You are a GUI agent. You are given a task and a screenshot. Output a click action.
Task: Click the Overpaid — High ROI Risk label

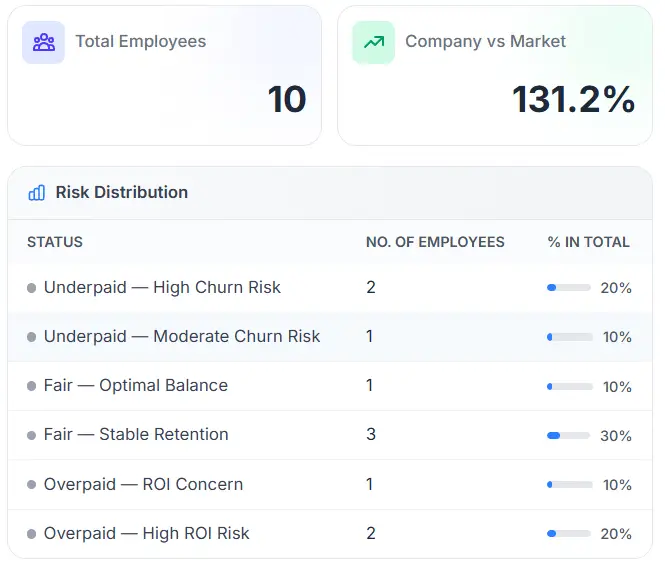[146, 534]
